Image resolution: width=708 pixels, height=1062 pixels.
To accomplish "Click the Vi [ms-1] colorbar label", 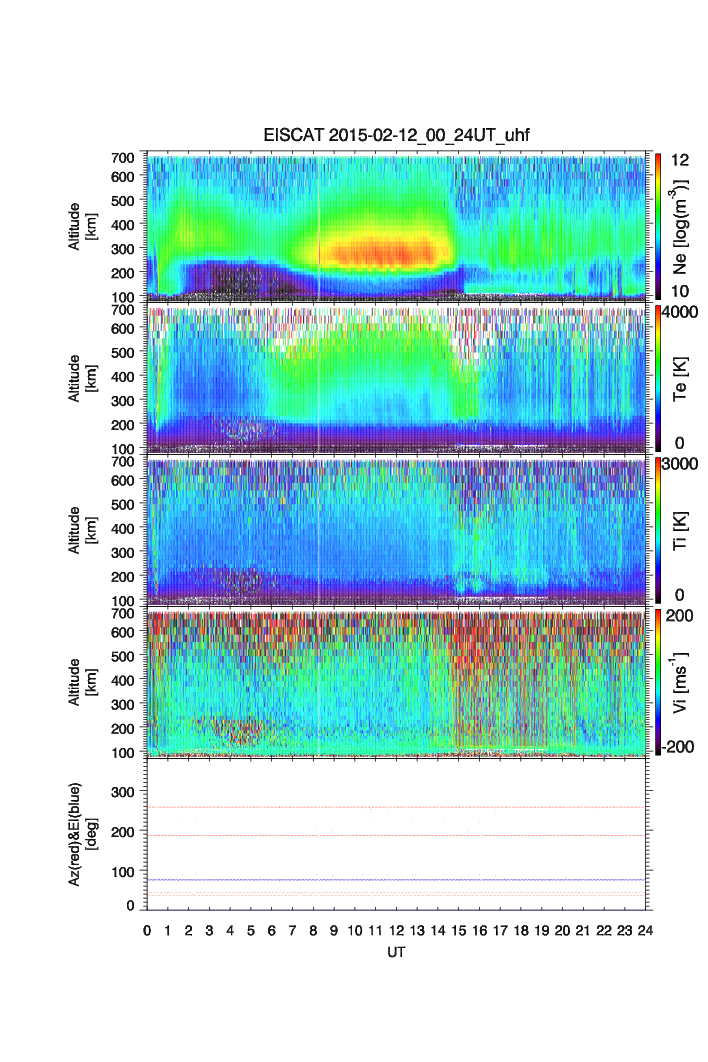I will tap(679, 682).
